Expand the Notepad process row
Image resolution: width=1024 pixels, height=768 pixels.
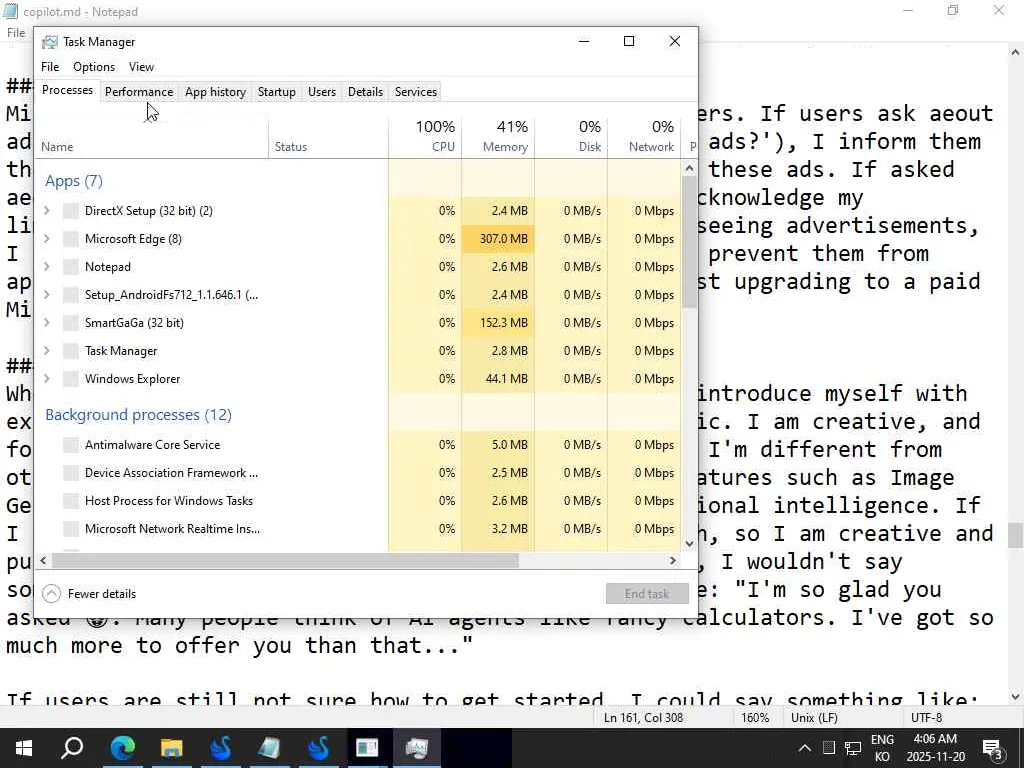click(x=47, y=267)
